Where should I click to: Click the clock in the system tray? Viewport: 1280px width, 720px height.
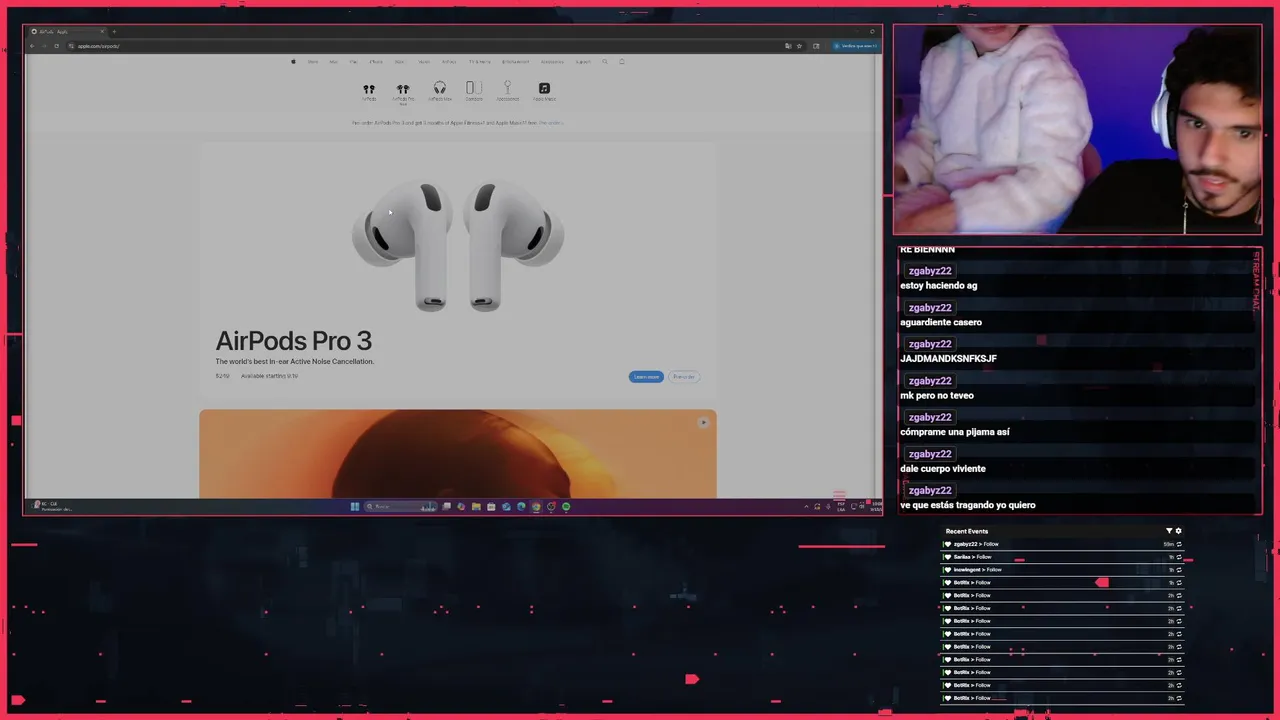877,506
